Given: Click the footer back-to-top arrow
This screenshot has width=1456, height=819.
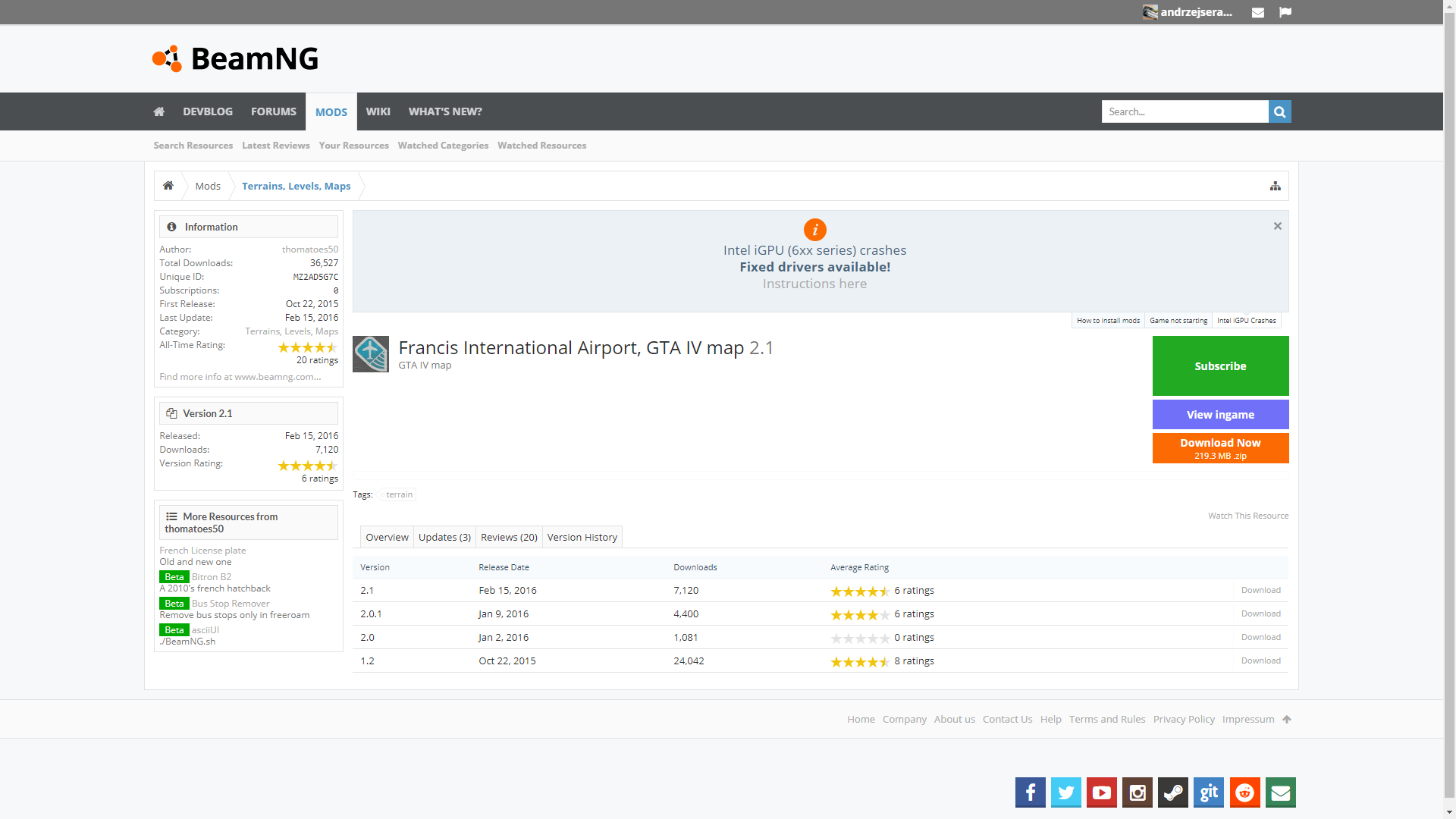Looking at the screenshot, I should (x=1286, y=719).
